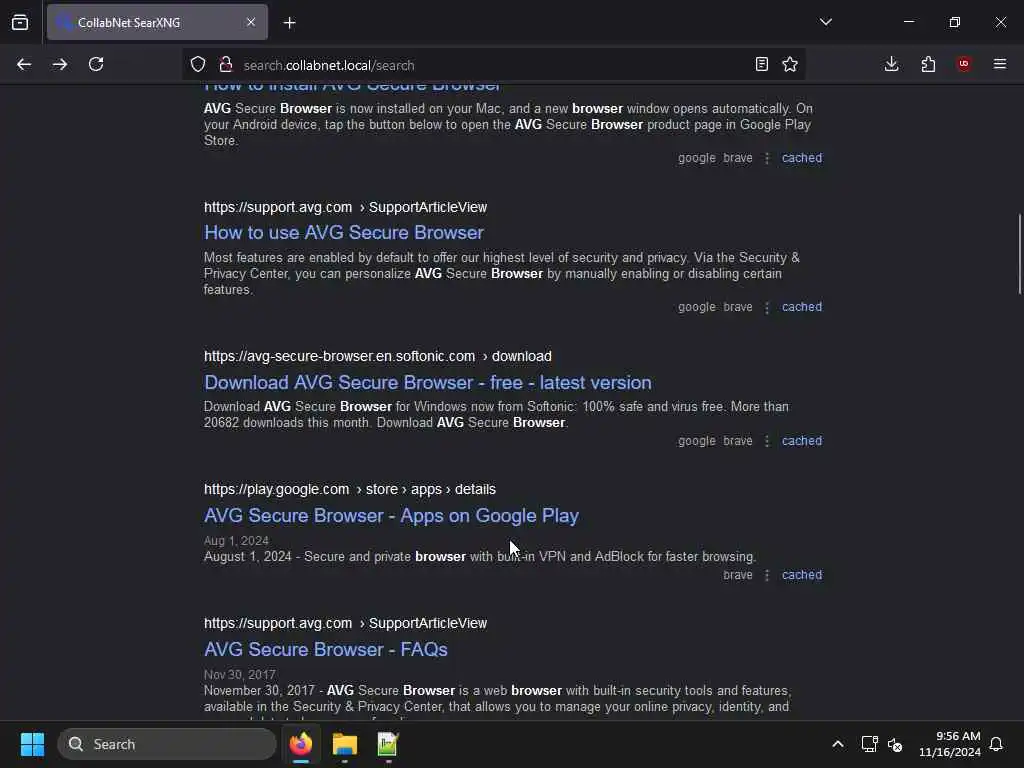Click taskbar Search box
The width and height of the screenshot is (1024, 768).
[x=167, y=744]
